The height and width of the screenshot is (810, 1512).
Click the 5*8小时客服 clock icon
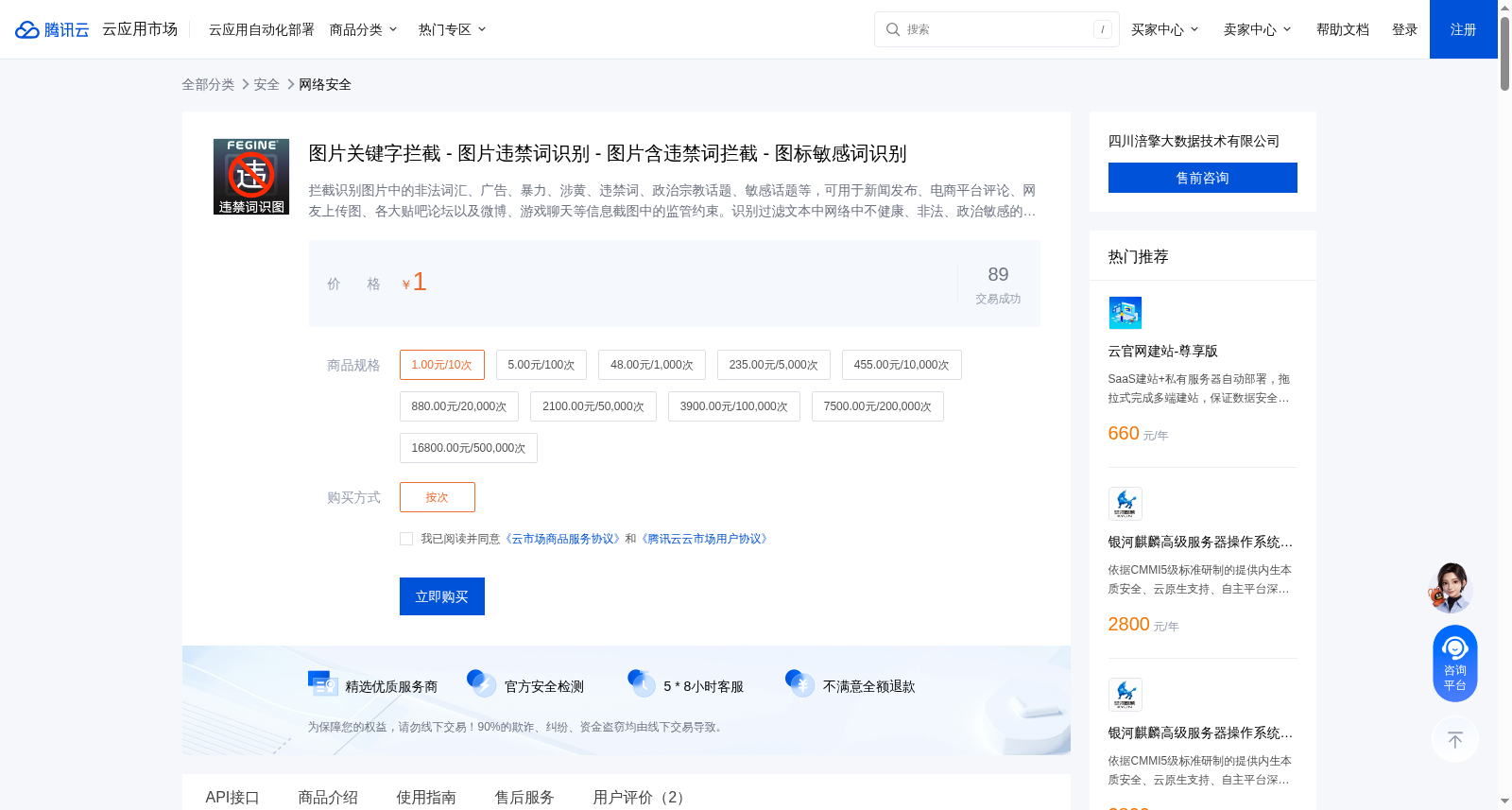641,683
